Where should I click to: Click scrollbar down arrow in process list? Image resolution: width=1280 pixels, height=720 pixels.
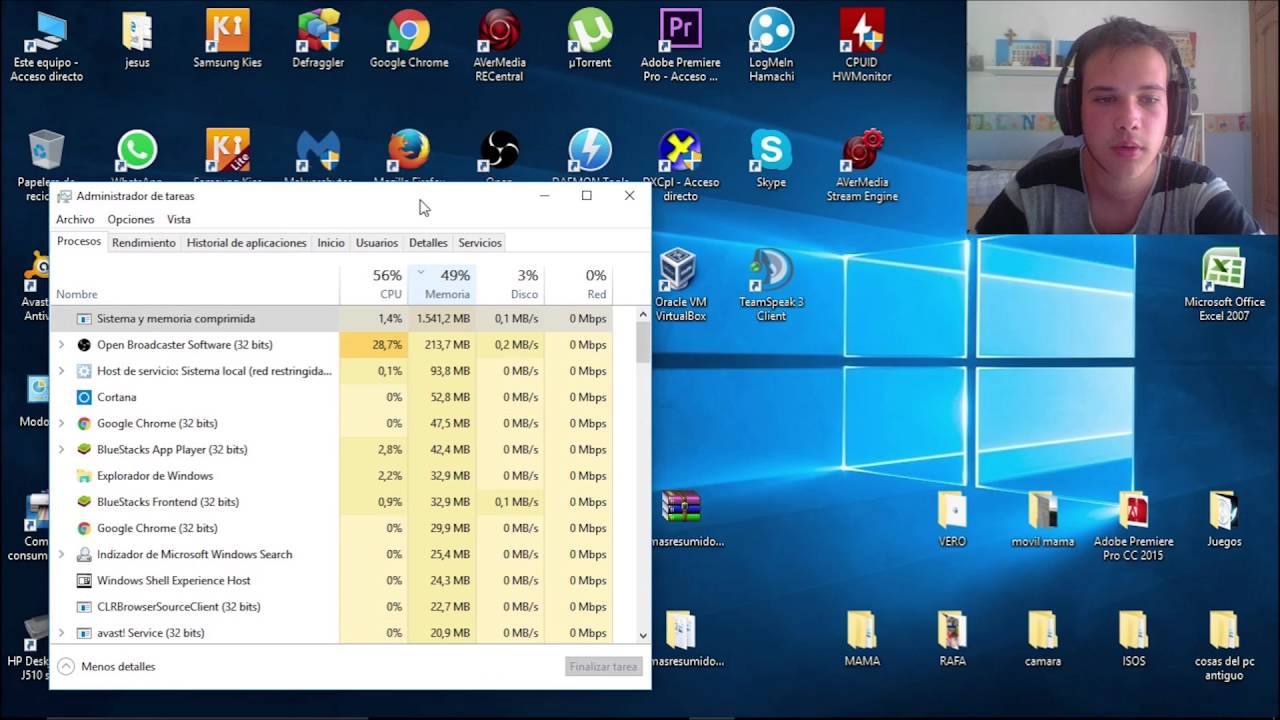(x=642, y=635)
